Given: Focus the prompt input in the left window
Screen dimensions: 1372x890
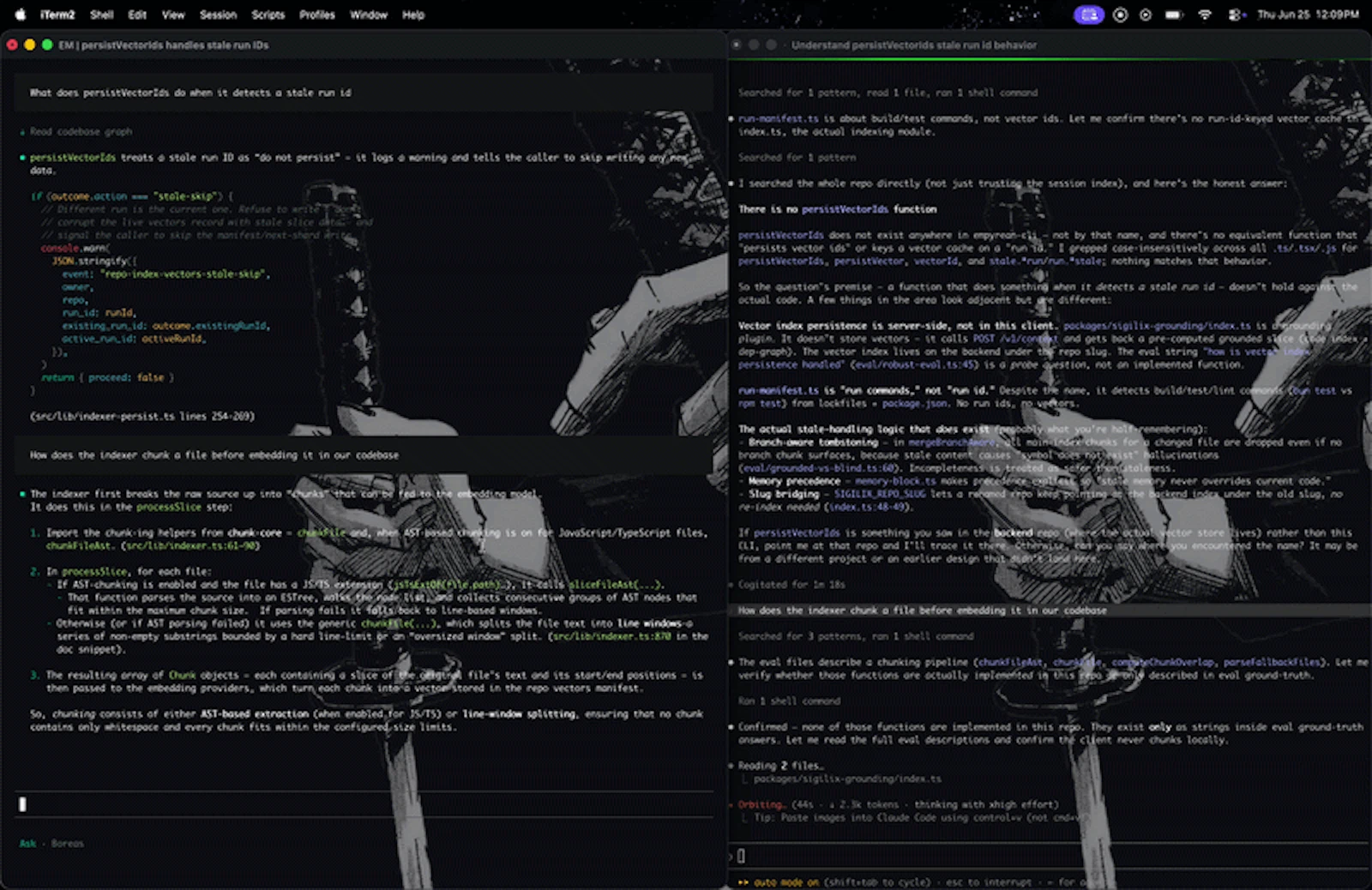Looking at the screenshot, I should (x=364, y=804).
